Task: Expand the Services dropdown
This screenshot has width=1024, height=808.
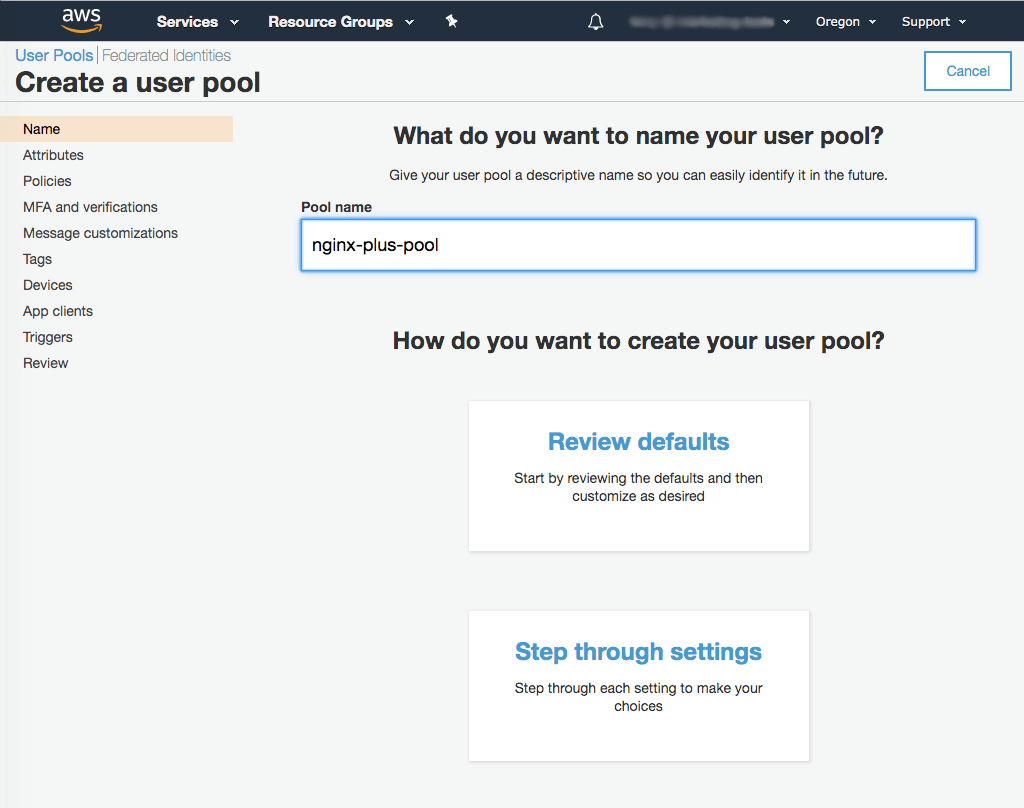Action: click(x=197, y=21)
